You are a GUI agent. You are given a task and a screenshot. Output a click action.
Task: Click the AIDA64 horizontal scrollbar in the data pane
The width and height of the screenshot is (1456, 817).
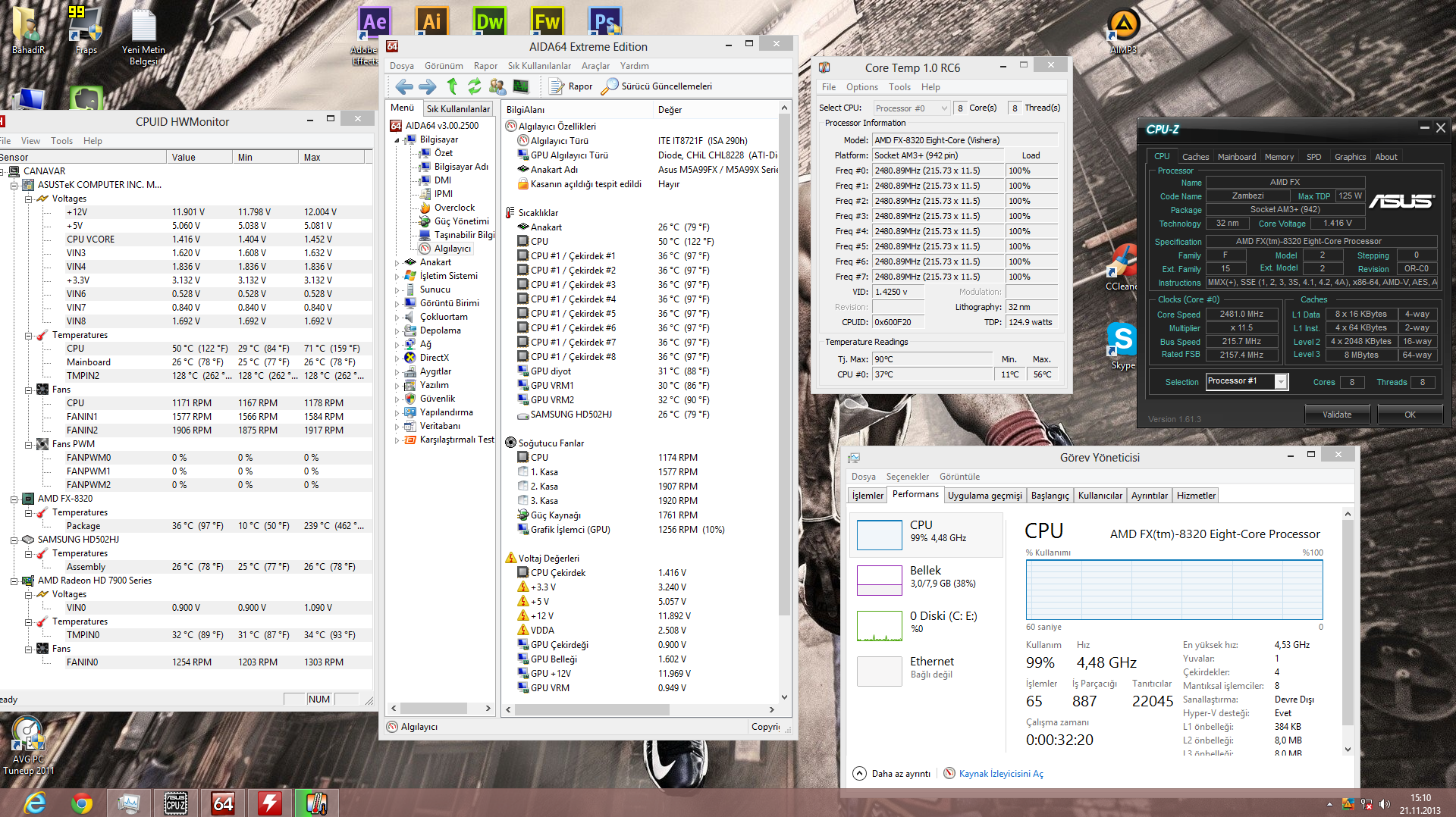tap(591, 709)
